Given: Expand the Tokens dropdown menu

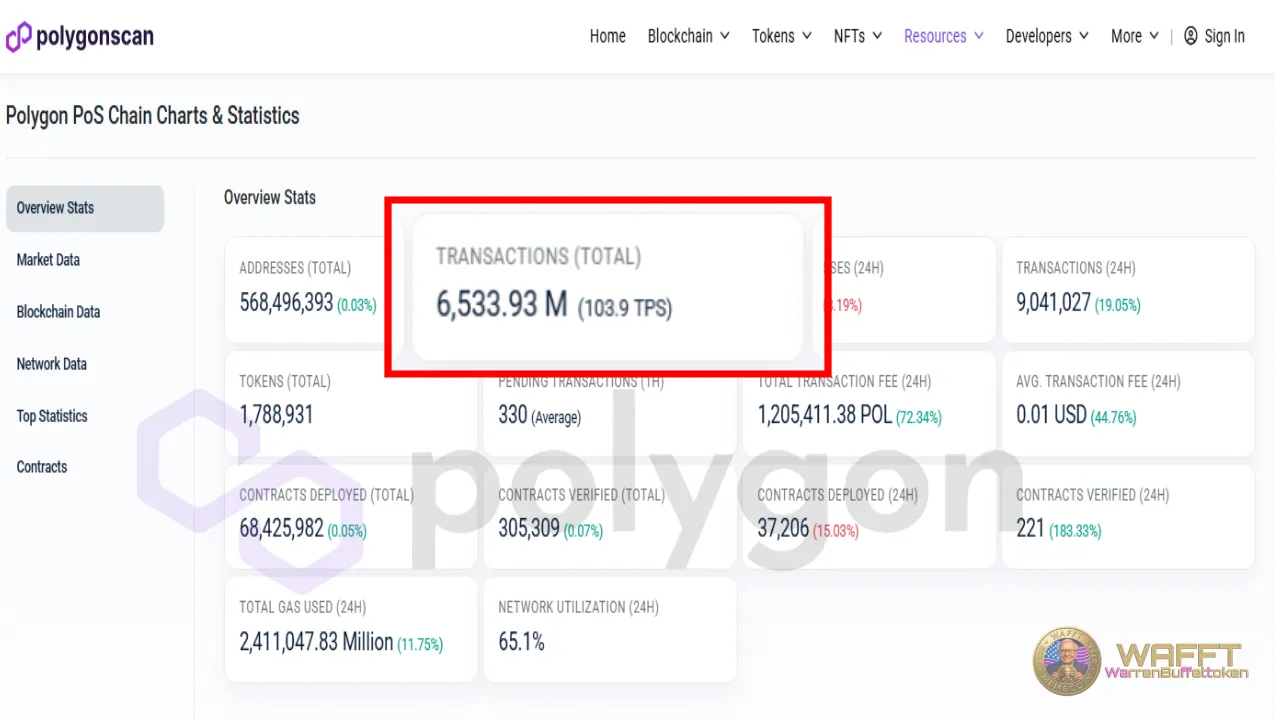Looking at the screenshot, I should [x=781, y=36].
